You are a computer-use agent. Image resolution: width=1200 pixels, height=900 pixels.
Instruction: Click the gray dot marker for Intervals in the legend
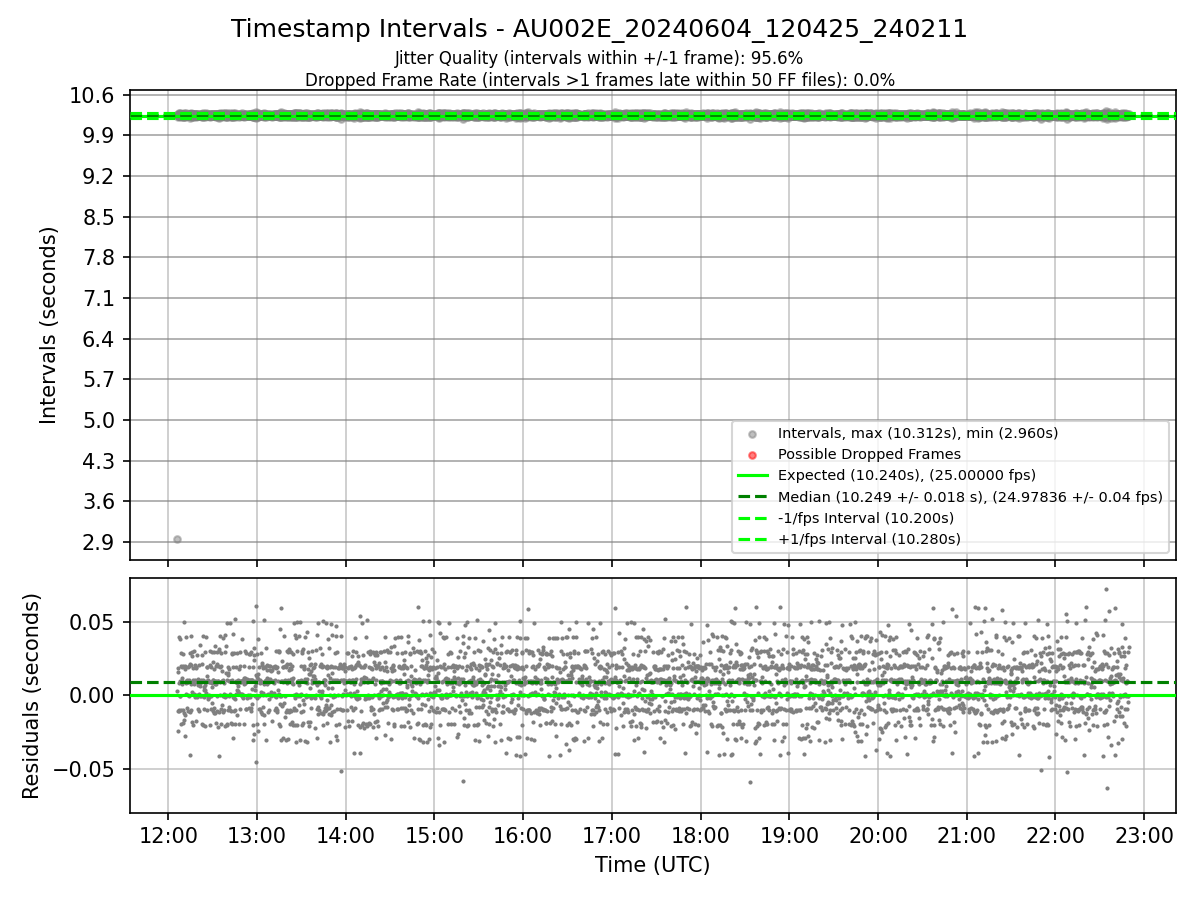tap(752, 433)
